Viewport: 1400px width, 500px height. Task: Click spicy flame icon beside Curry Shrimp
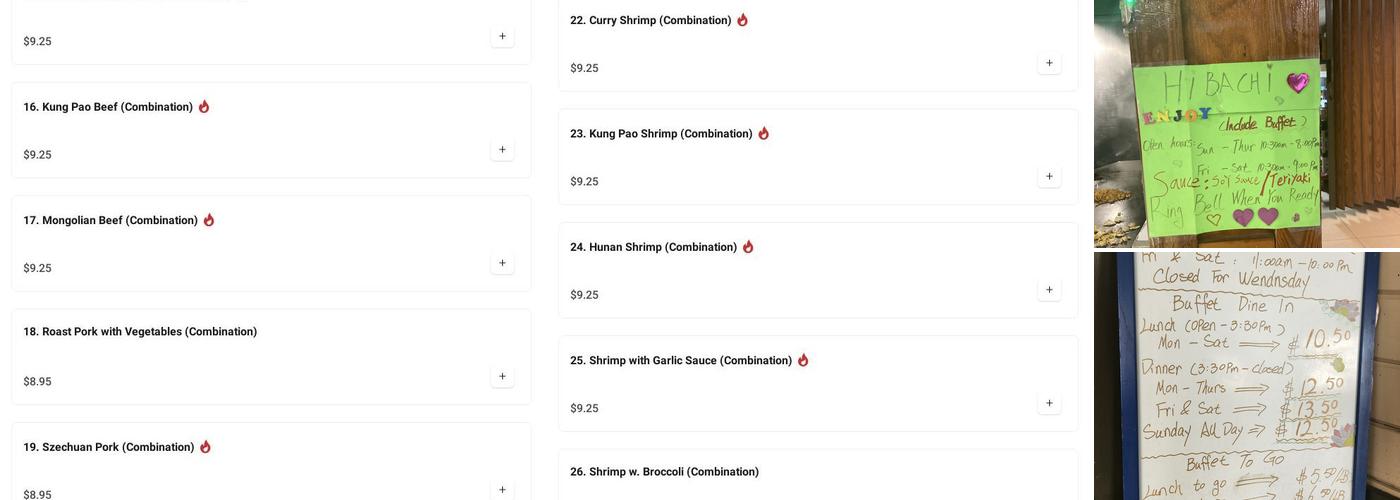click(x=742, y=20)
